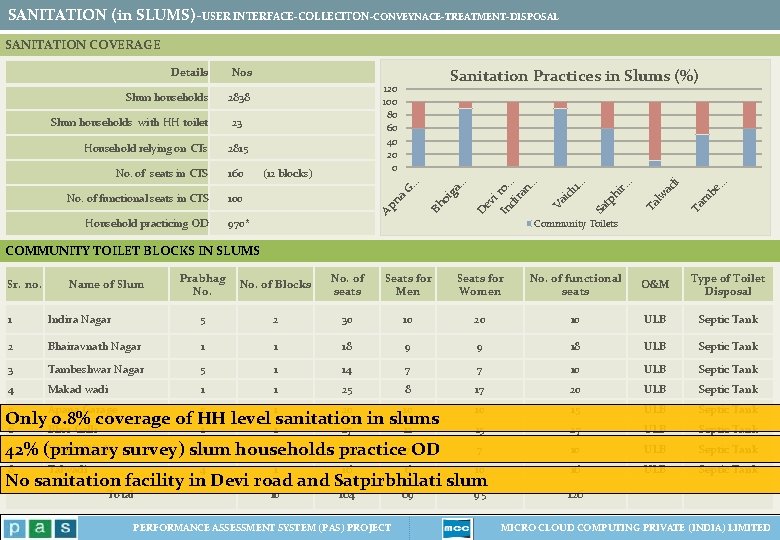Click the 'Prabhag No.' column header
The width and height of the screenshot is (780, 540).
pos(202,284)
